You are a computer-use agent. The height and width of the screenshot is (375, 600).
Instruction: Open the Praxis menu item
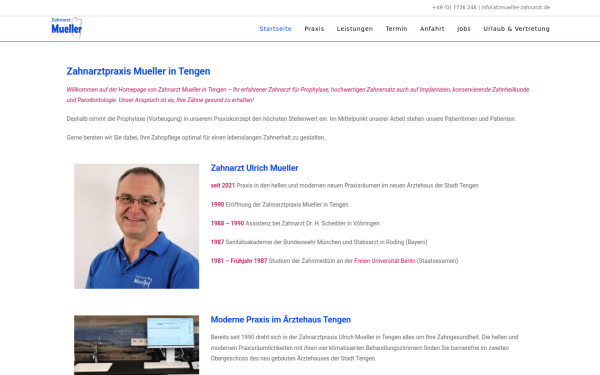(314, 29)
